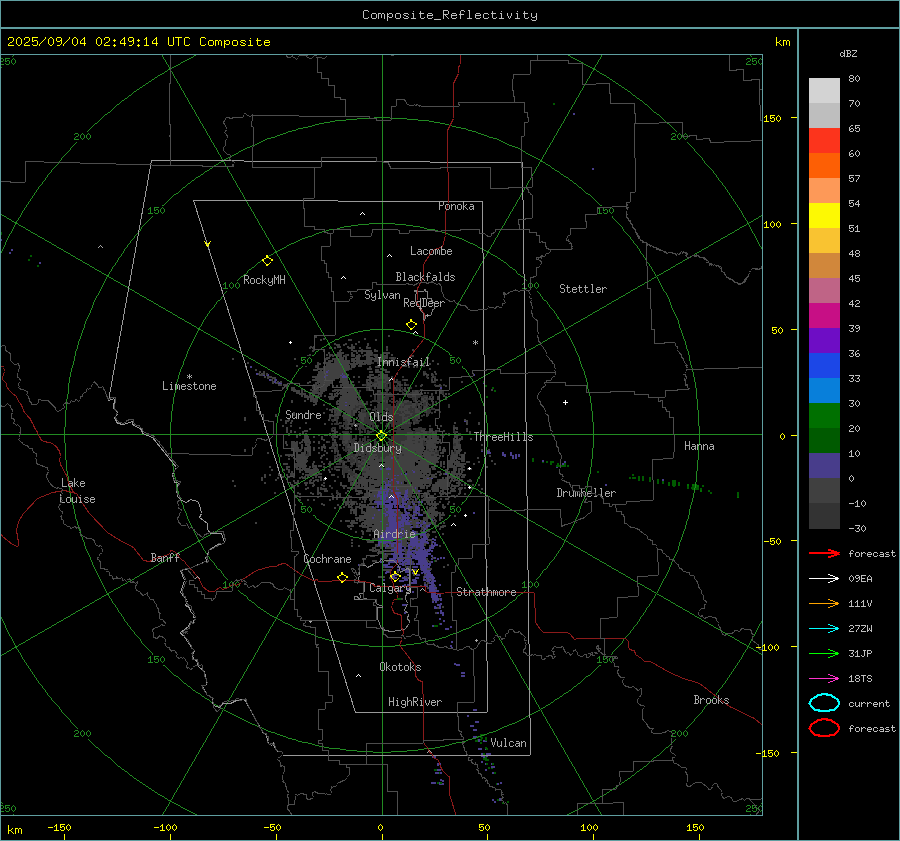Click the cyan 'current' ellipse in the legend
The width and height of the screenshot is (900, 841).
pyautogui.click(x=824, y=703)
